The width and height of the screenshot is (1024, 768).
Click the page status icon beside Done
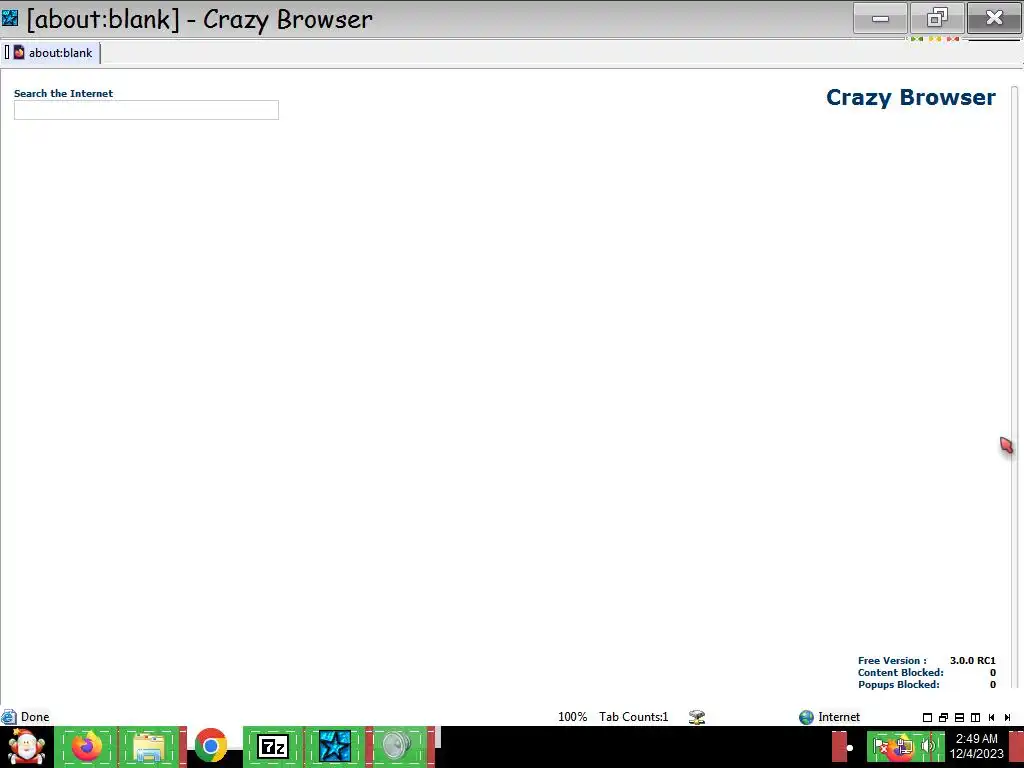pyautogui.click(x=8, y=717)
